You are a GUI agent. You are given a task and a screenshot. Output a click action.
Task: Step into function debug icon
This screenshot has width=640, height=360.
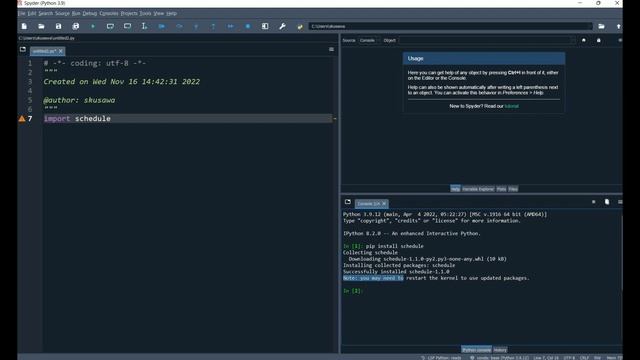196,26
